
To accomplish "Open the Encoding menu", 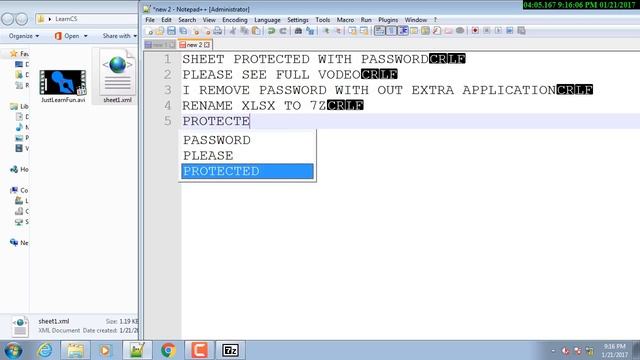I will pos(235,20).
